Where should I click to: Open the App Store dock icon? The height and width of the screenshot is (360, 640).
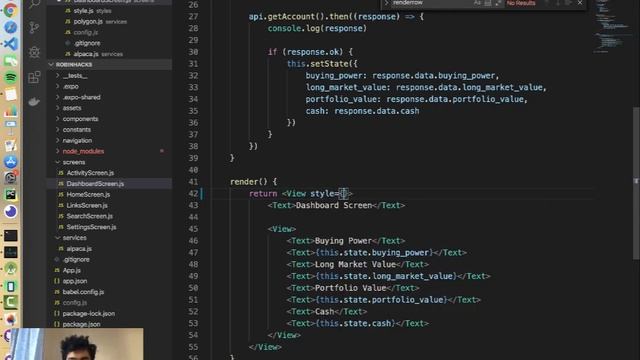[11, 162]
